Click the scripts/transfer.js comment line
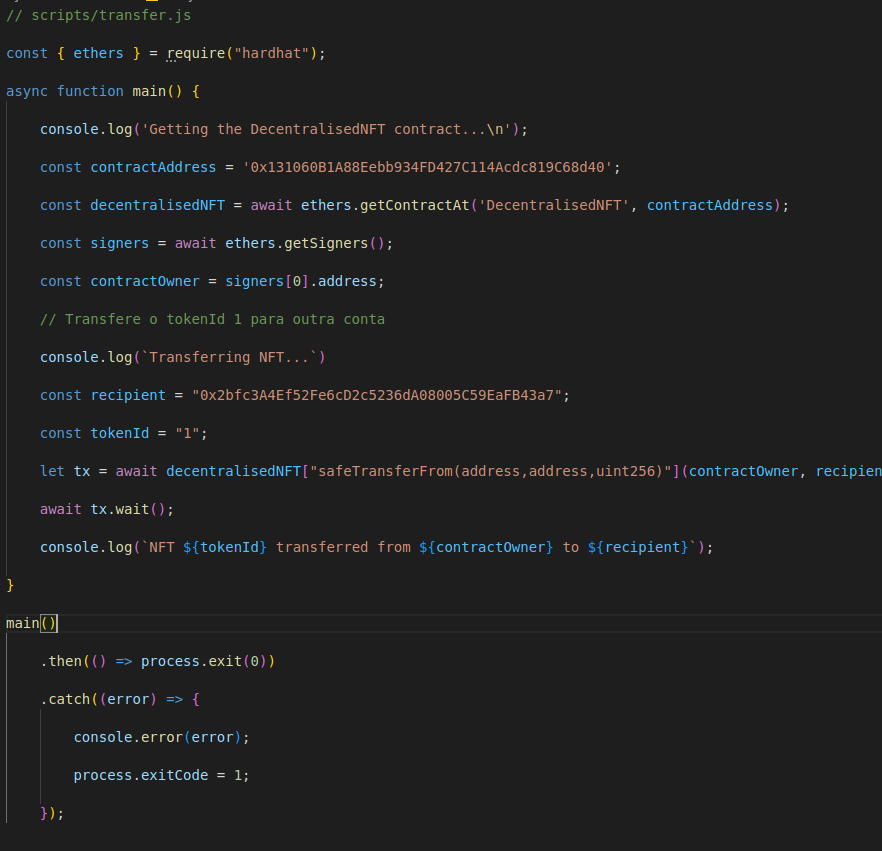The image size is (882, 851). point(98,15)
